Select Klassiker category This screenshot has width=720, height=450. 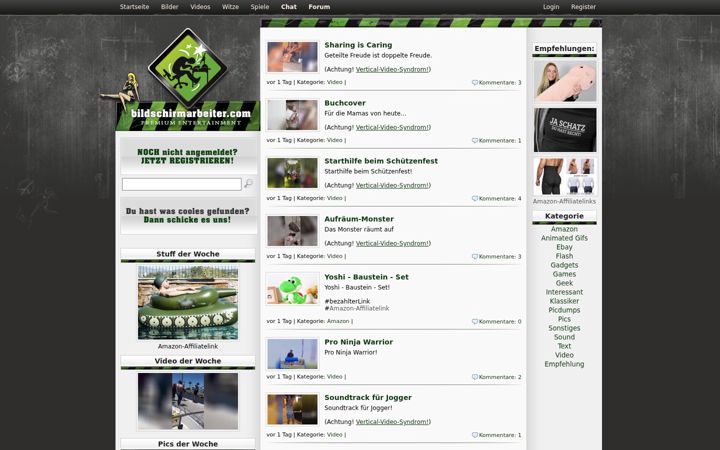pos(564,301)
